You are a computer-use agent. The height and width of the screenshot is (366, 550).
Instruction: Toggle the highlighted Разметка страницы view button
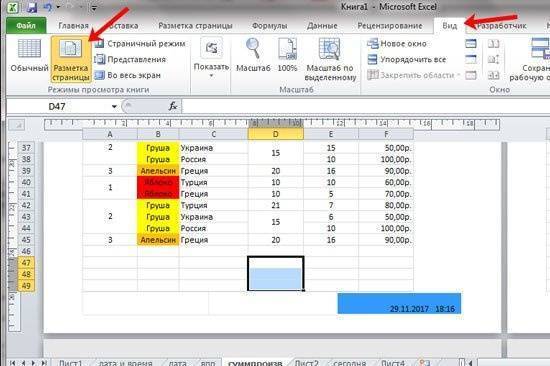point(71,60)
